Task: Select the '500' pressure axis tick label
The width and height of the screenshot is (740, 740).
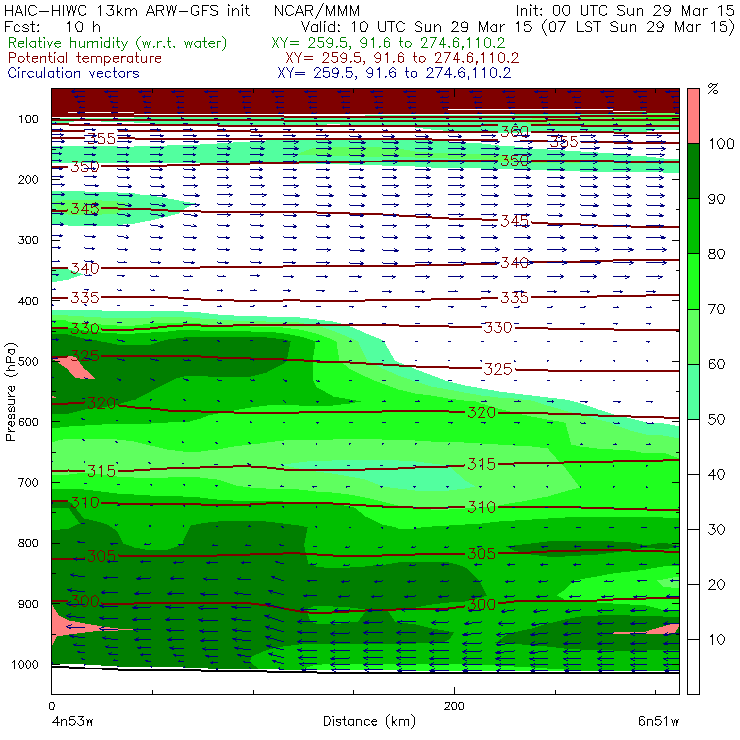Action: coord(28,361)
